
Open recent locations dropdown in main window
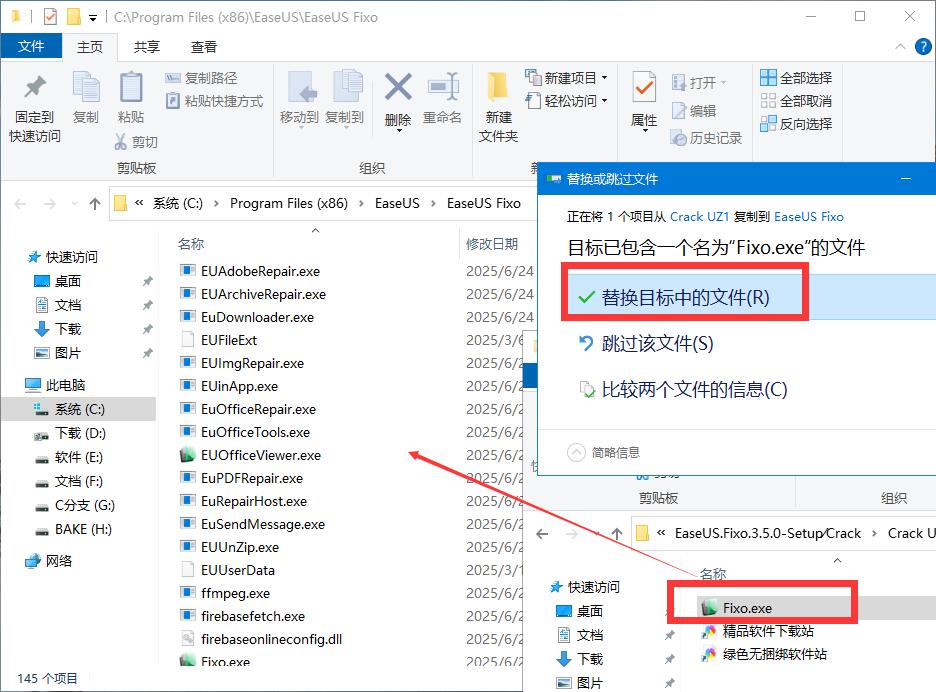point(74,204)
